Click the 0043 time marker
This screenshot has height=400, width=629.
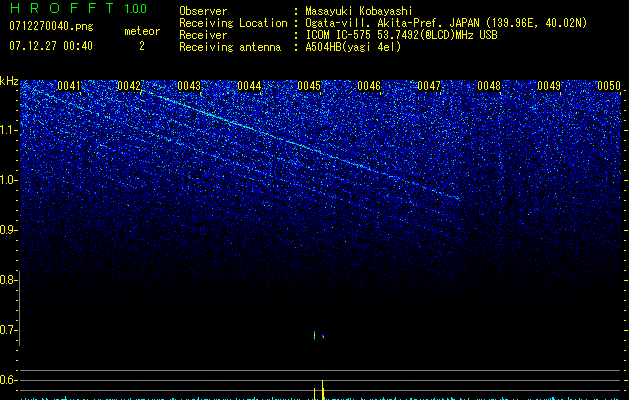(189, 86)
